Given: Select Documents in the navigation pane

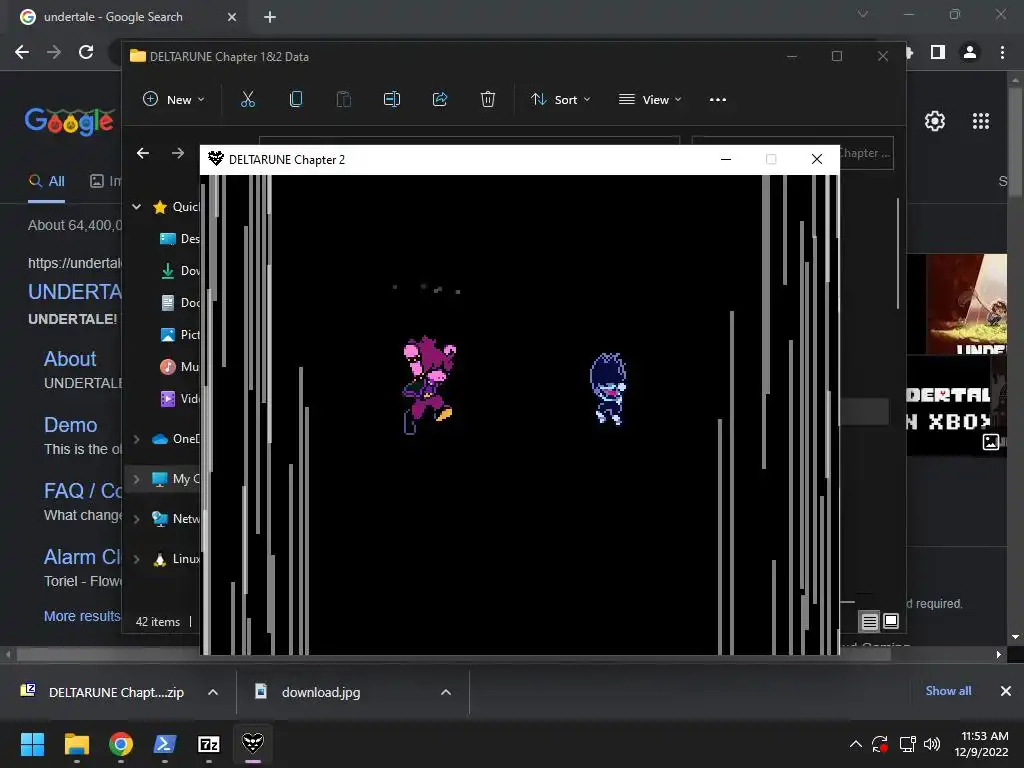Looking at the screenshot, I should (180, 302).
